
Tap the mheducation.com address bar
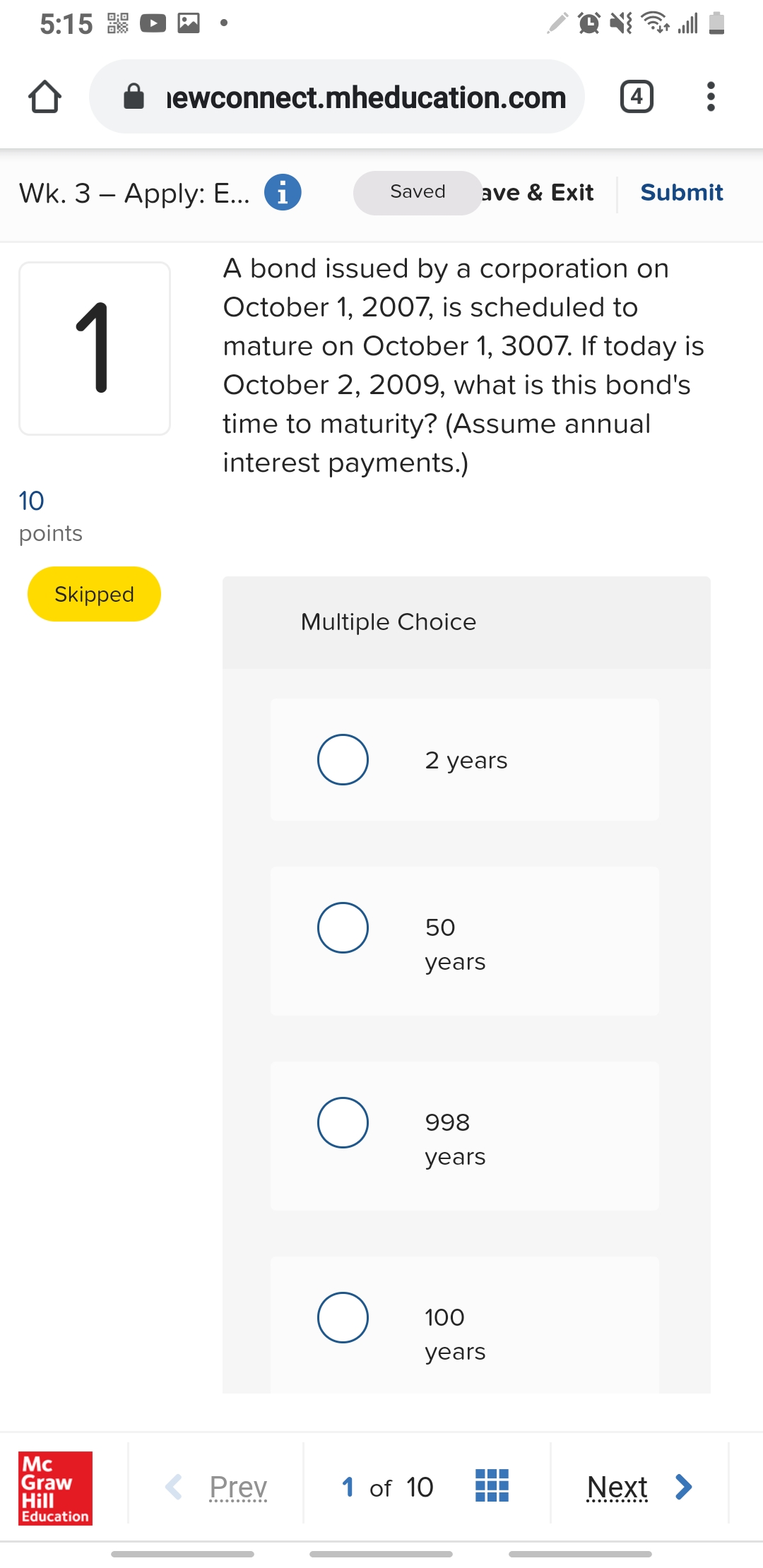366,97
